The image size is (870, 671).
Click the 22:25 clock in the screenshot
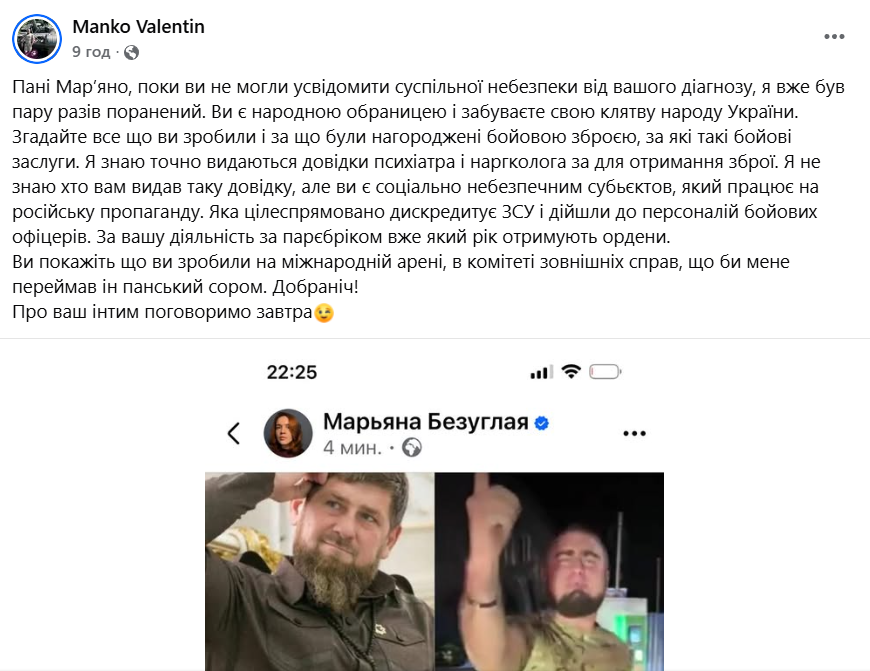[x=292, y=372]
